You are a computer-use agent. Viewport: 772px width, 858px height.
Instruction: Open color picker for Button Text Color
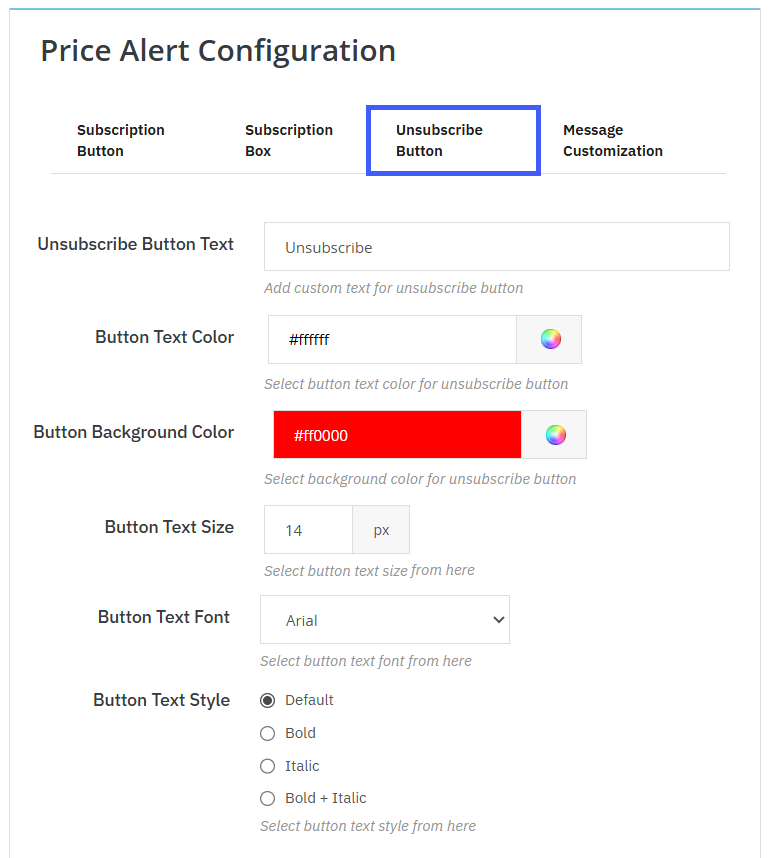(550, 340)
